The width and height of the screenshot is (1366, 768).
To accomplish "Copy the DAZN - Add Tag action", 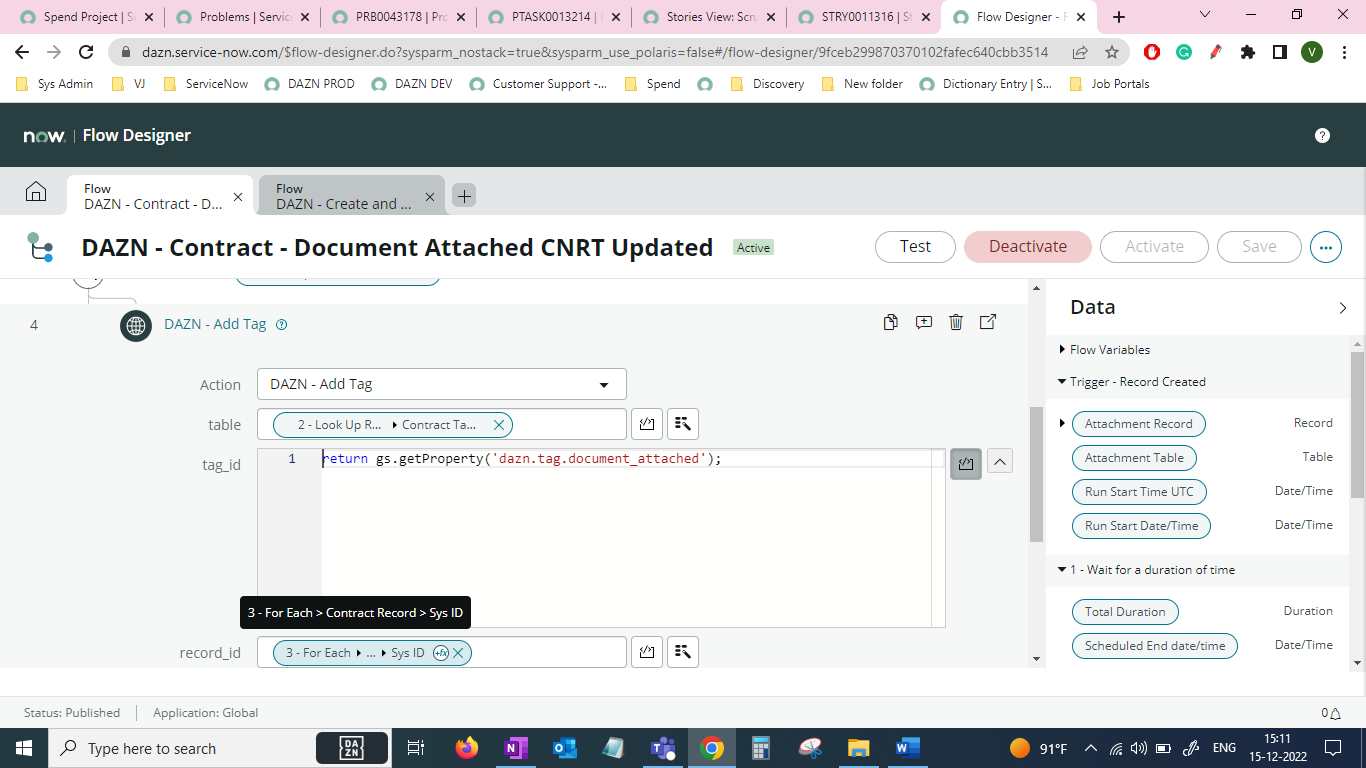I will coord(891,322).
